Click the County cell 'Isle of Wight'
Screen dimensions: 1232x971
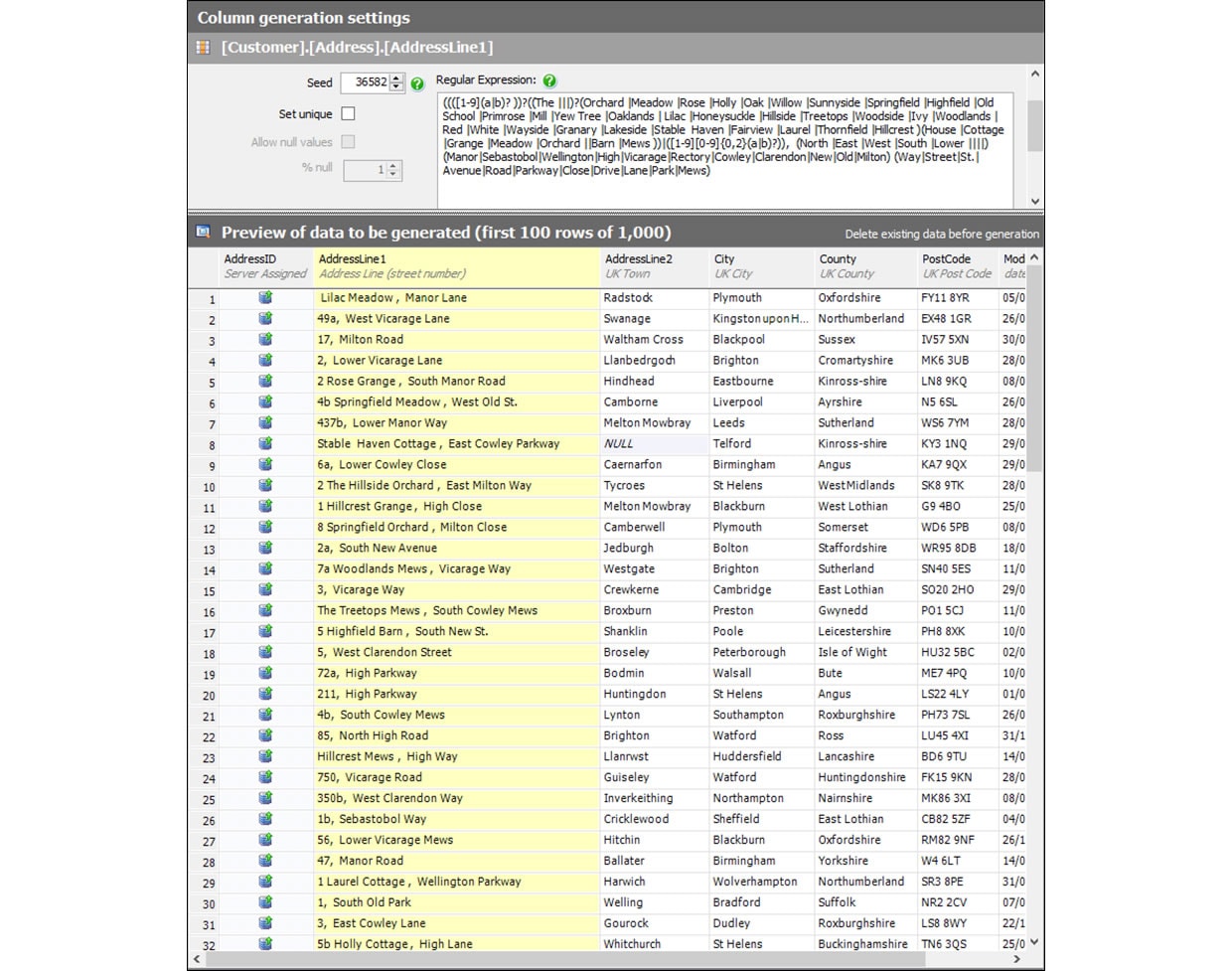tap(866, 652)
